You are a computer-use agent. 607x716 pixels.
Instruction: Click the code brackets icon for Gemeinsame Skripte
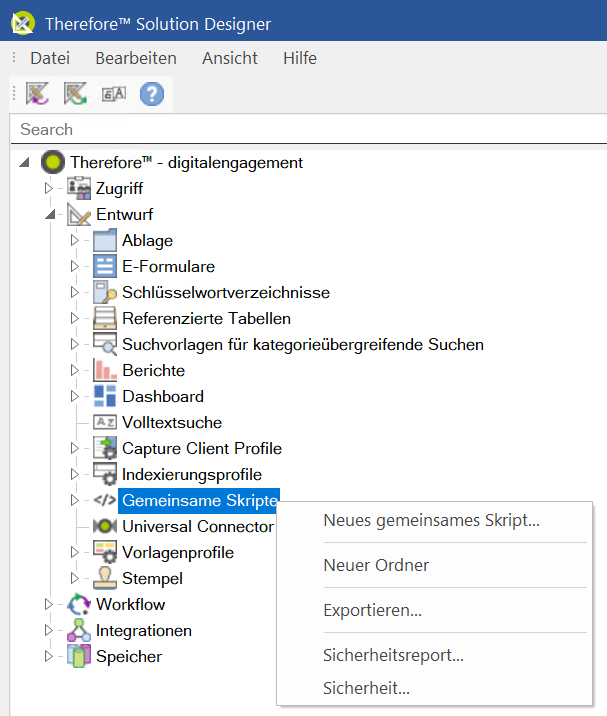(x=105, y=500)
